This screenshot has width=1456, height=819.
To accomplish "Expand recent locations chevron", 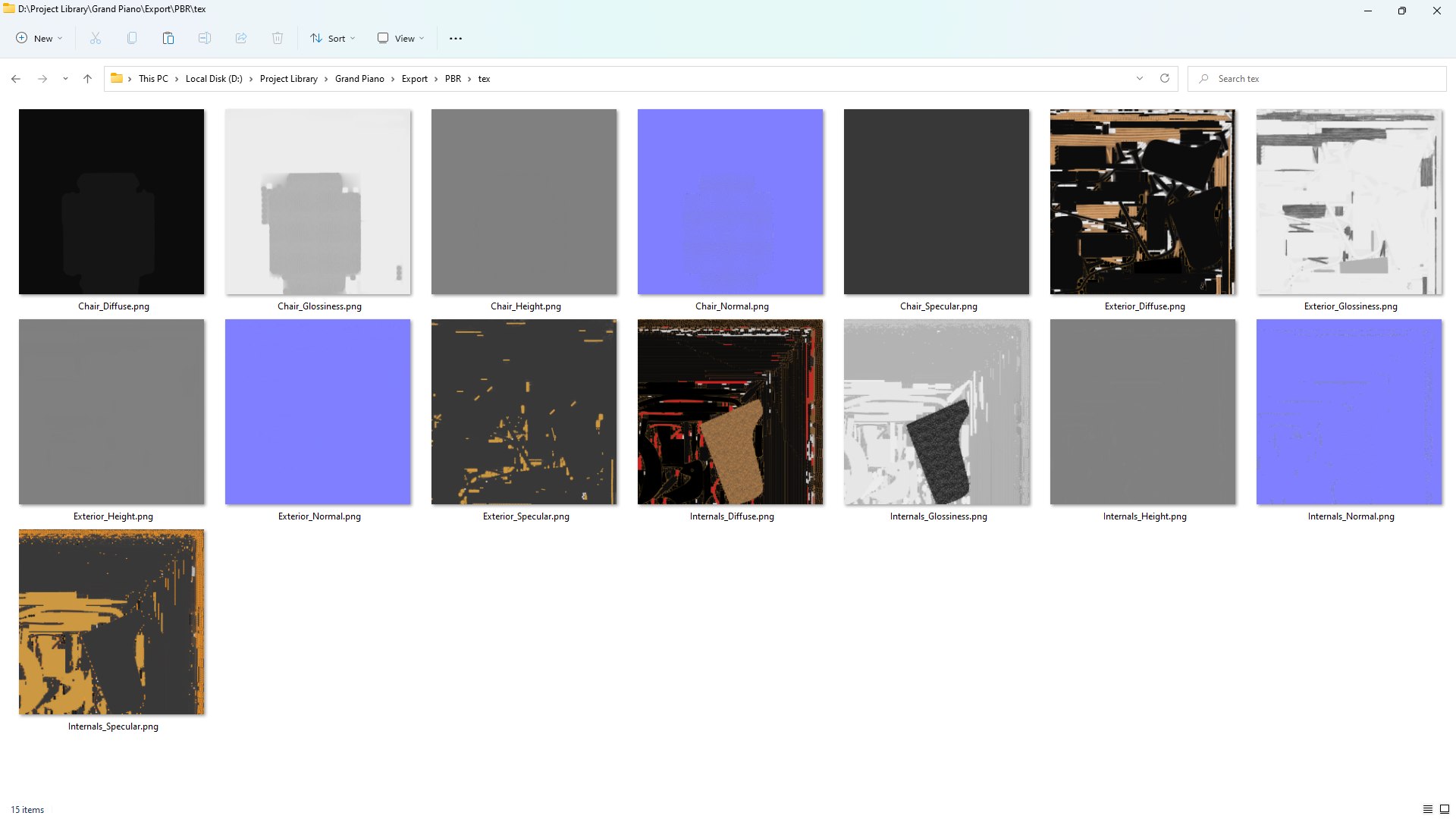I will (65, 79).
